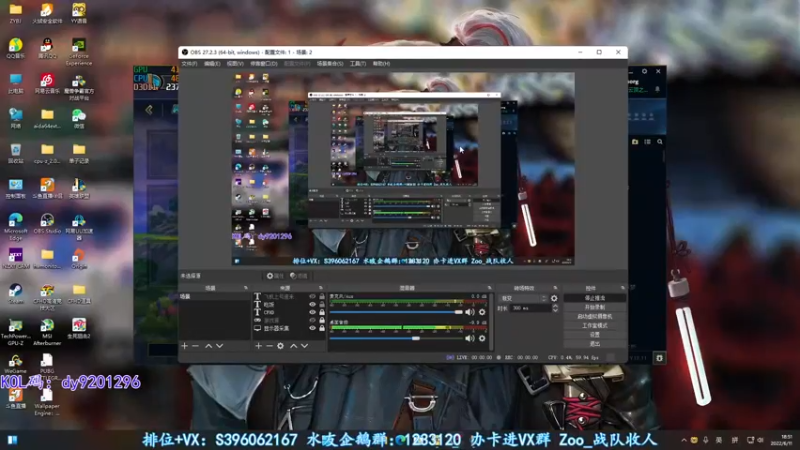Open the TechPowerUp GPU-Z desktop icon
The height and width of the screenshot is (450, 800).
(15, 332)
